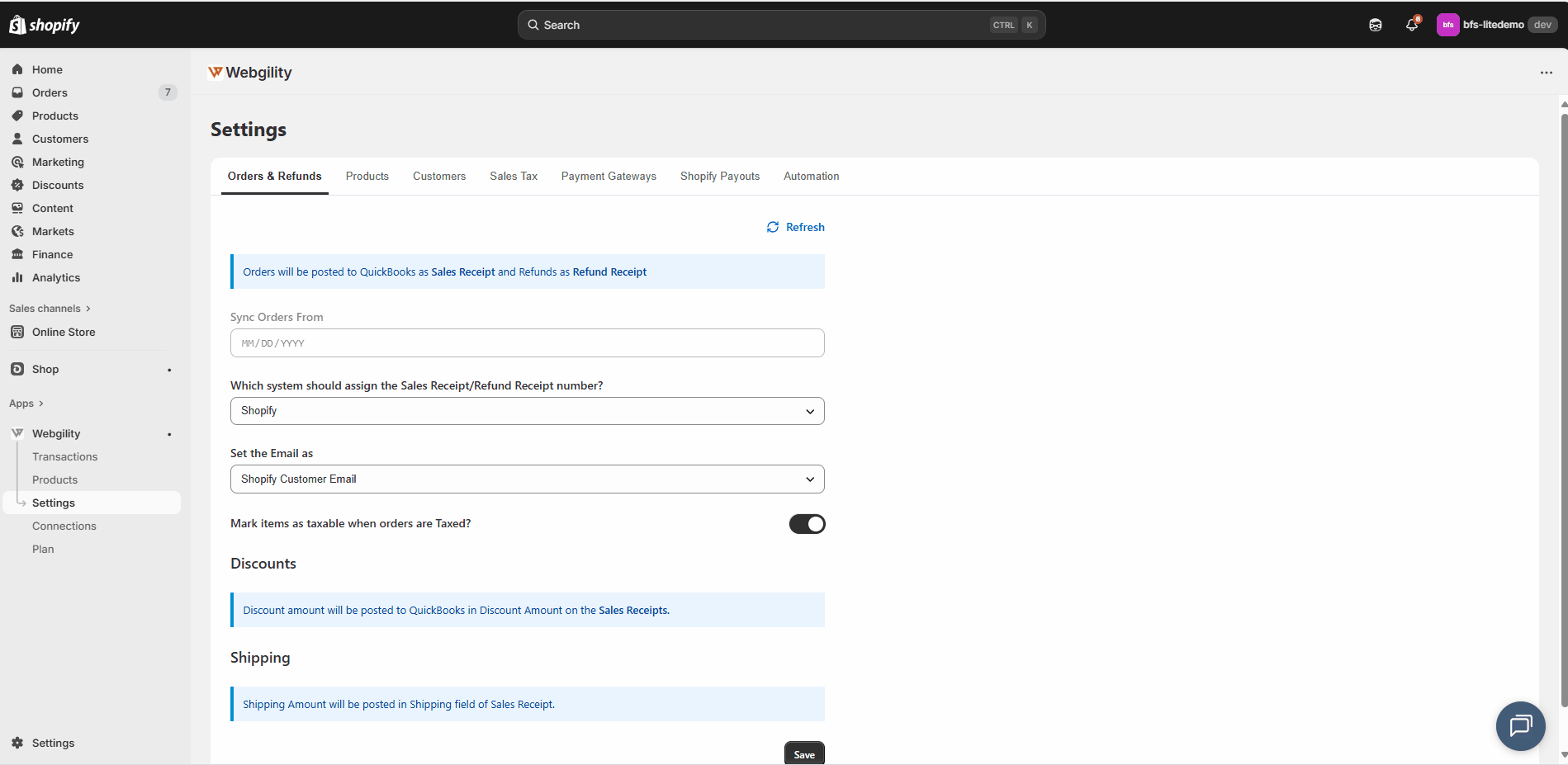Screen dimensions: 1568x765
Task: Open the chat support widget
Action: (1520, 726)
